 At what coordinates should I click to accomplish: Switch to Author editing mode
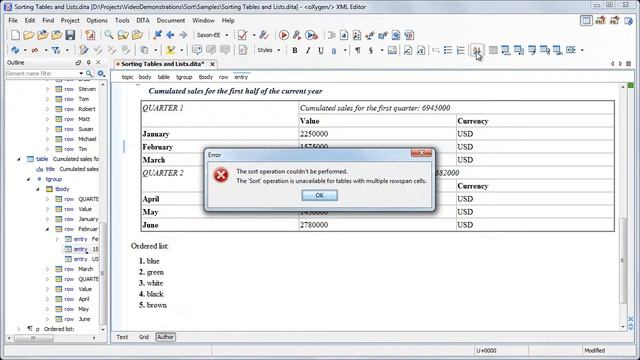tap(165, 337)
